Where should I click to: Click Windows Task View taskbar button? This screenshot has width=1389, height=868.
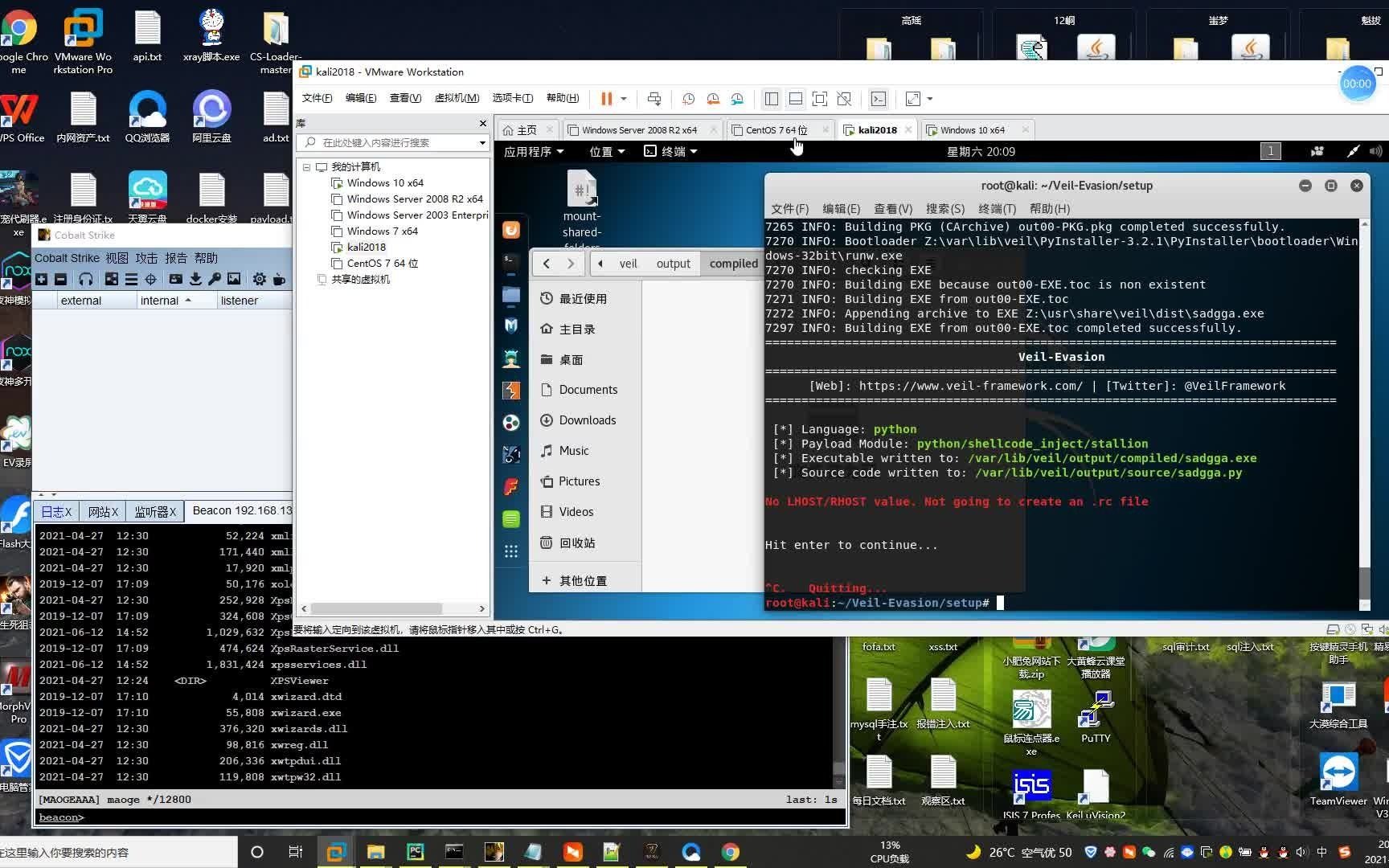pyautogui.click(x=296, y=852)
